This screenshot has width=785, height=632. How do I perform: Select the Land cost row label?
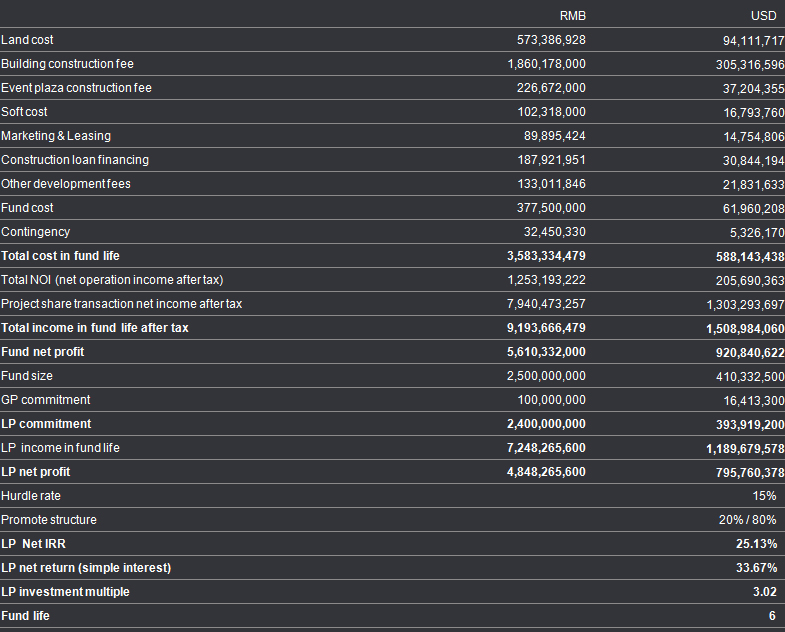pos(28,40)
